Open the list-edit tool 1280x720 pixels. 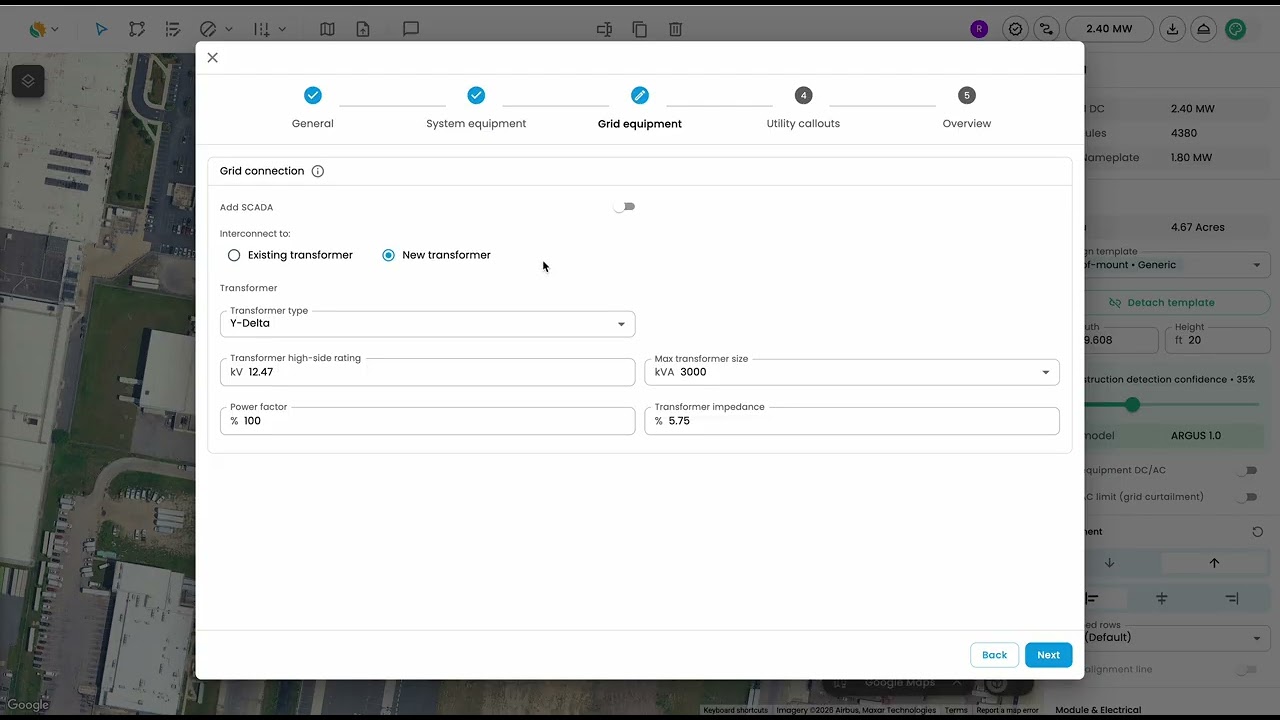(x=173, y=30)
